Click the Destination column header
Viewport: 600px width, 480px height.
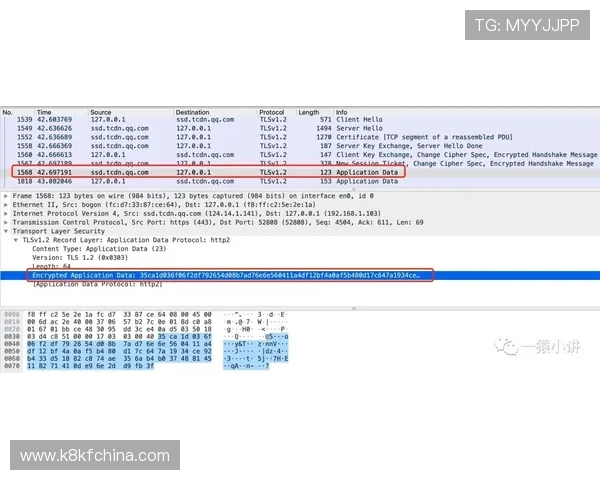click(193, 112)
